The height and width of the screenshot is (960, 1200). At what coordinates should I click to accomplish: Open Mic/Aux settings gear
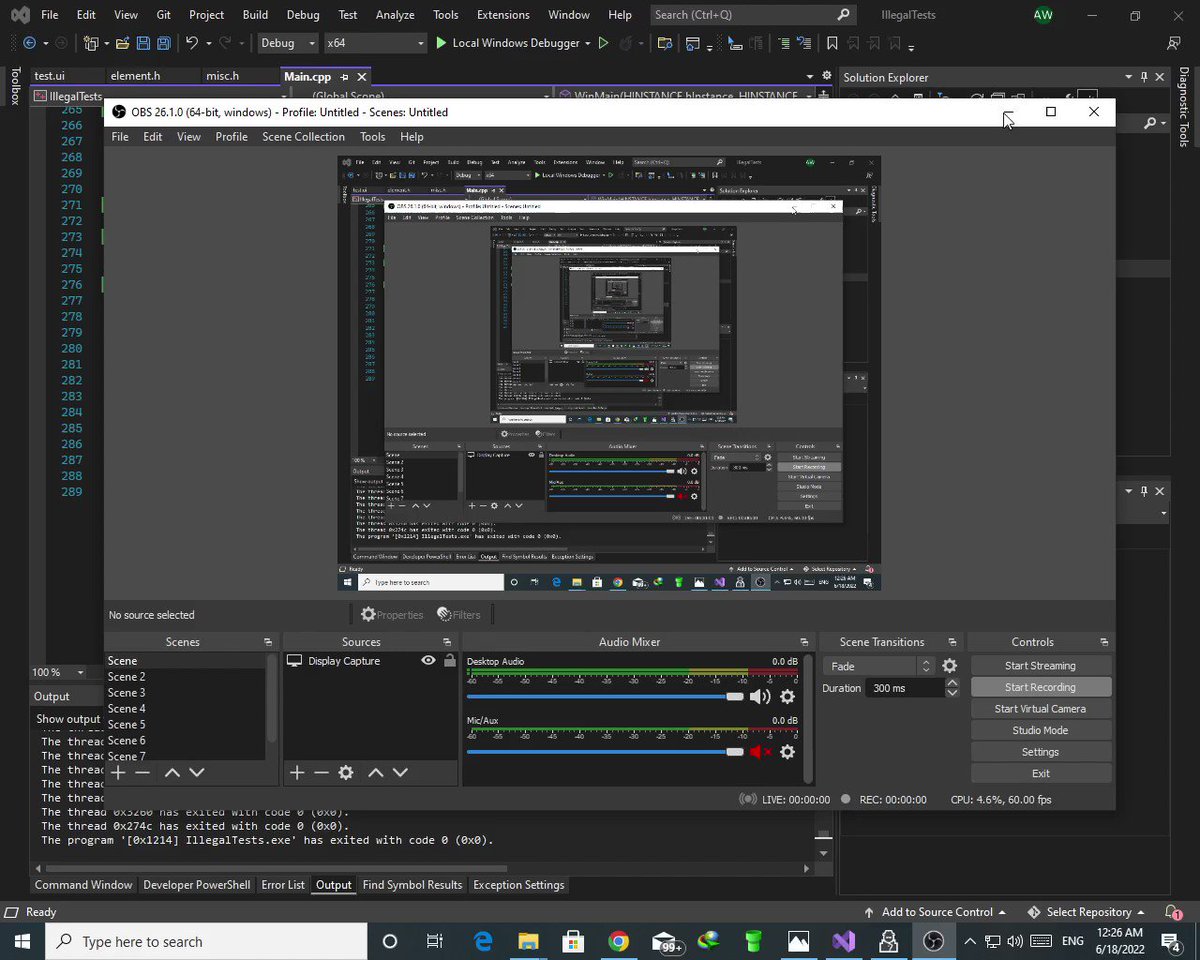[787, 751]
